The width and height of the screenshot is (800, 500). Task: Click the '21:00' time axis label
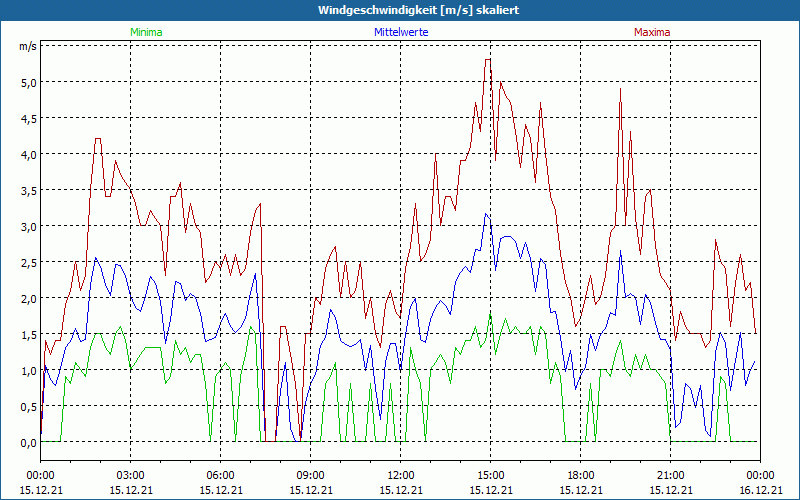pyautogui.click(x=670, y=476)
